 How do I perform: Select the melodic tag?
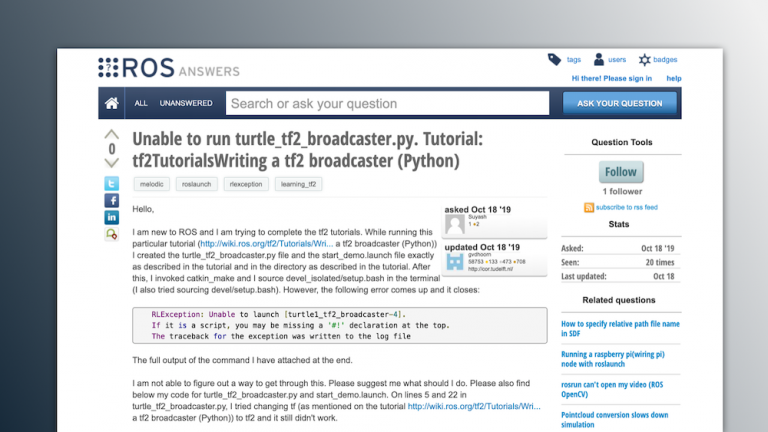151,184
